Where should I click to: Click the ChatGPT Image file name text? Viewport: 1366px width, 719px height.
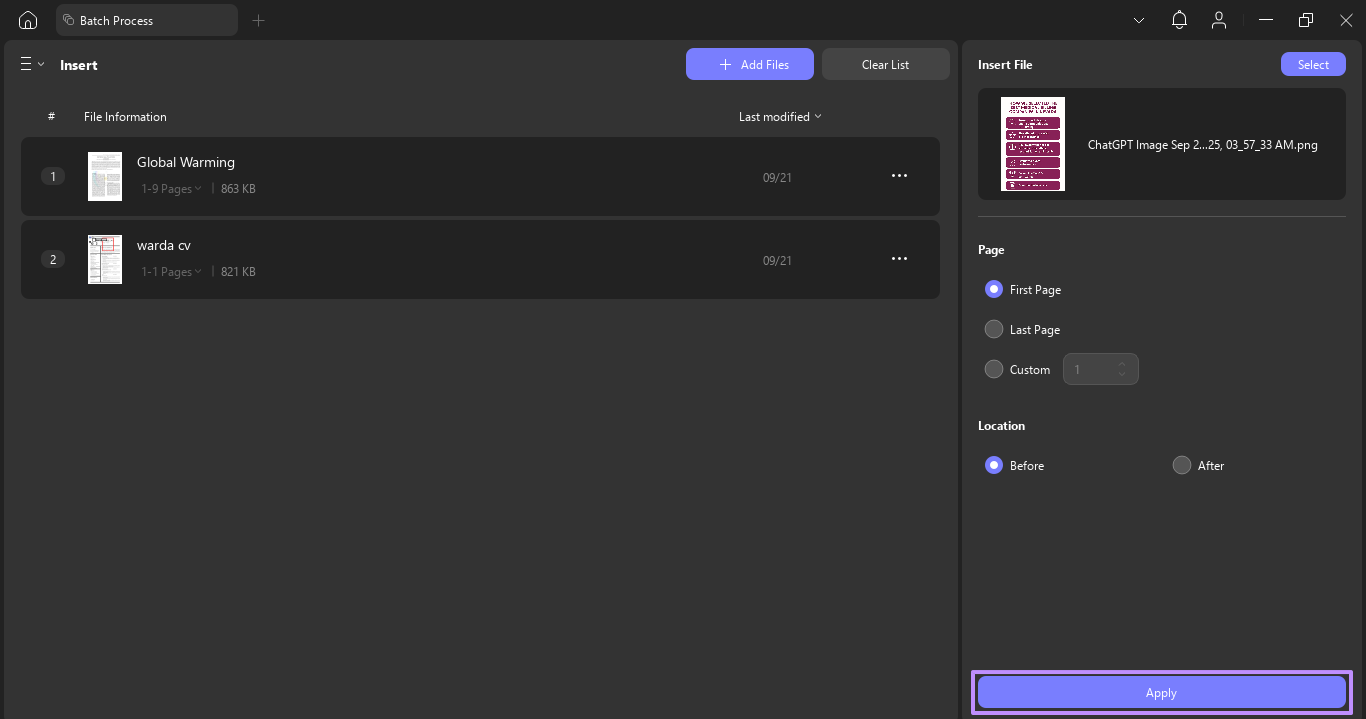point(1202,145)
